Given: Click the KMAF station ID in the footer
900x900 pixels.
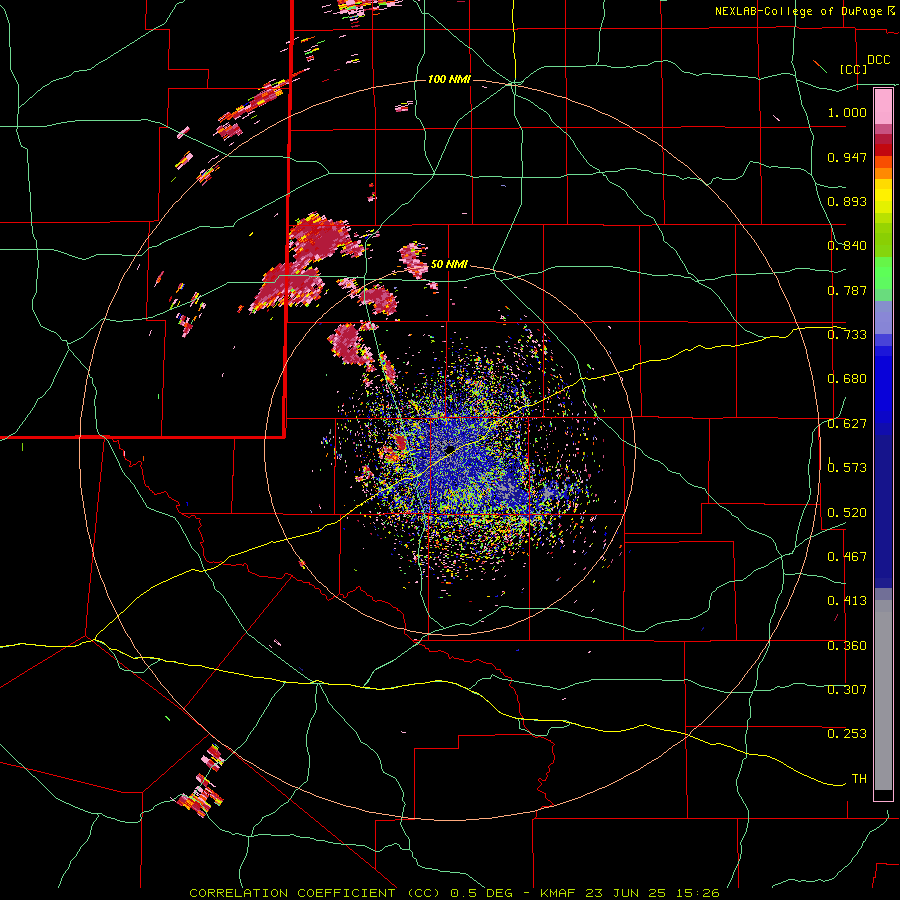Looking at the screenshot, I should tap(560, 893).
